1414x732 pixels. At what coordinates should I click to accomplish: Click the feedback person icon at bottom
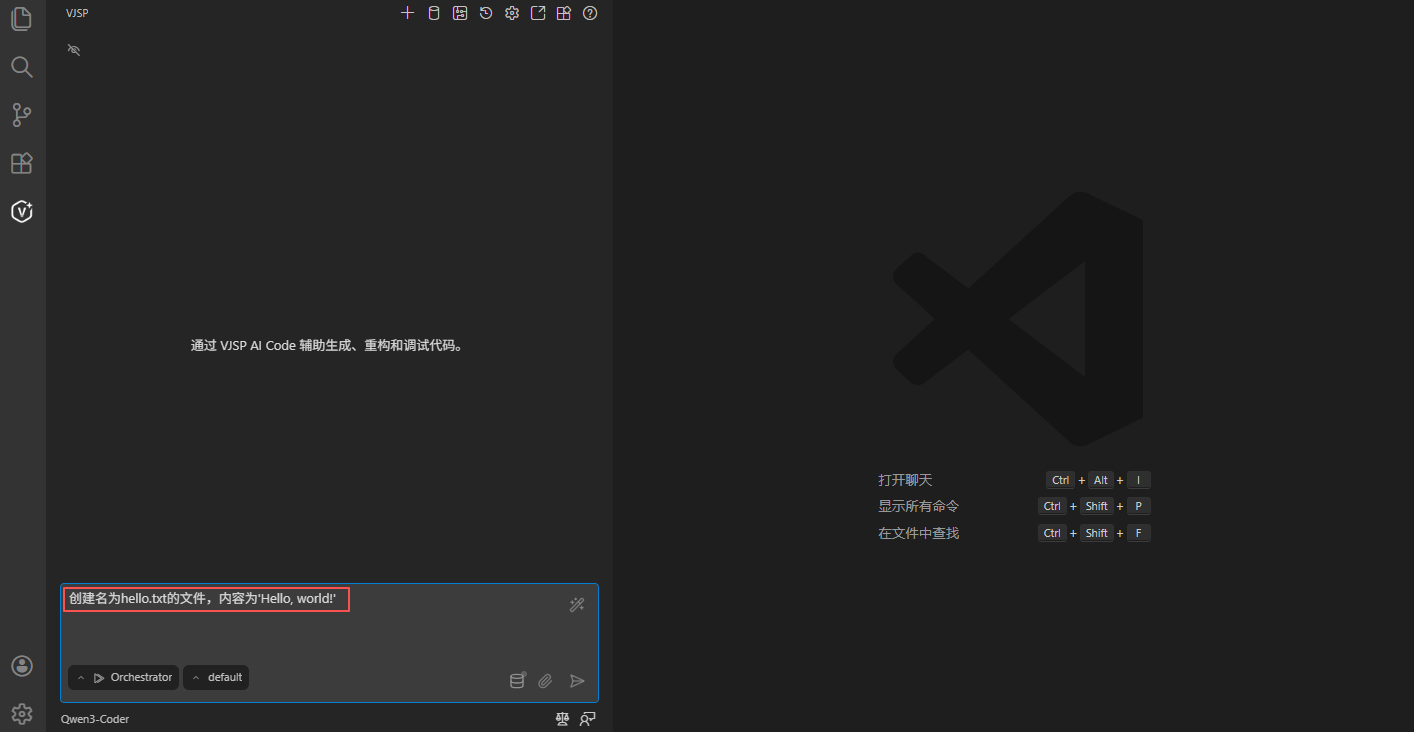click(x=588, y=719)
